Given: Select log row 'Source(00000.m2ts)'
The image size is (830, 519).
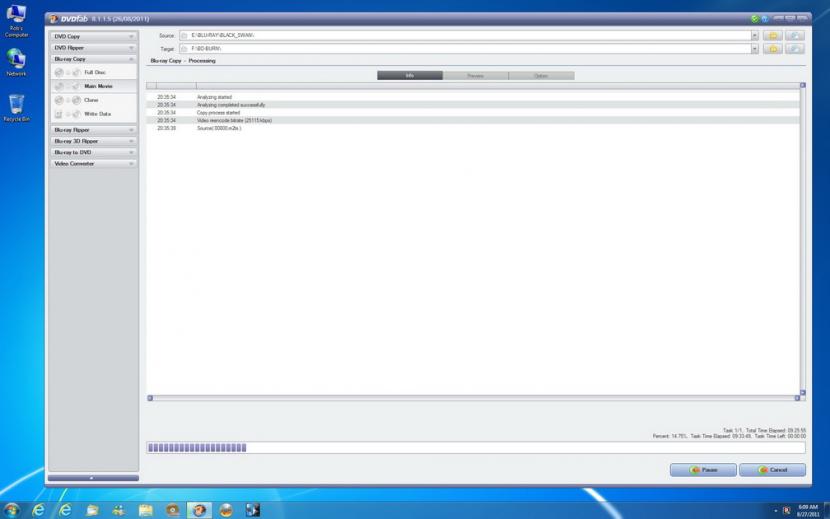Looking at the screenshot, I should 473,128.
